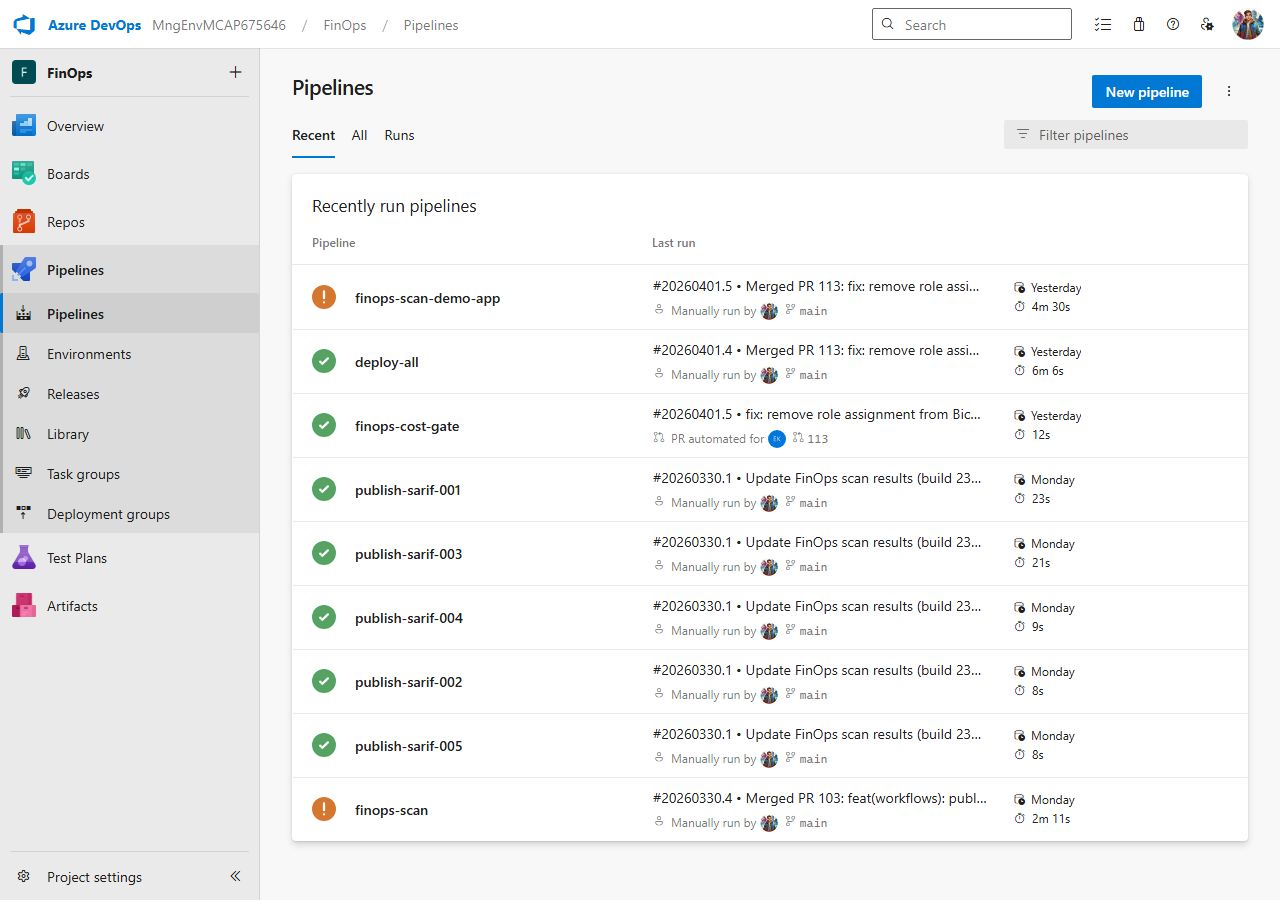Switch to the Recent tab

point(313,135)
